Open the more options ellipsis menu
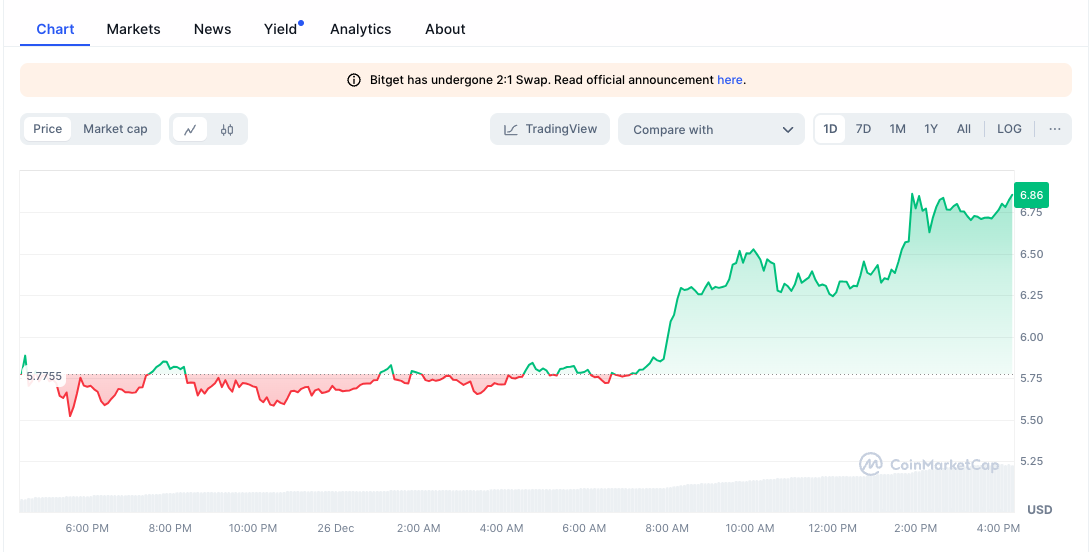Viewport: 1089px width, 552px height. click(1054, 129)
